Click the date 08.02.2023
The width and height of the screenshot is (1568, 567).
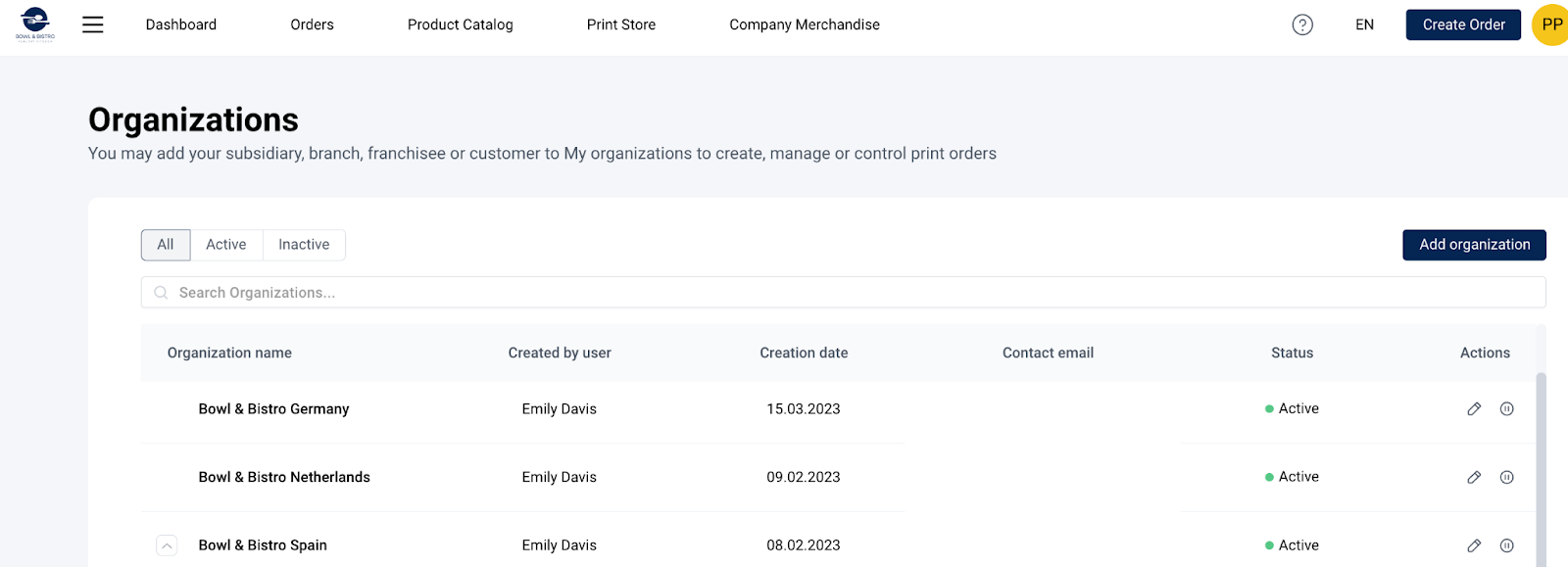[804, 545]
